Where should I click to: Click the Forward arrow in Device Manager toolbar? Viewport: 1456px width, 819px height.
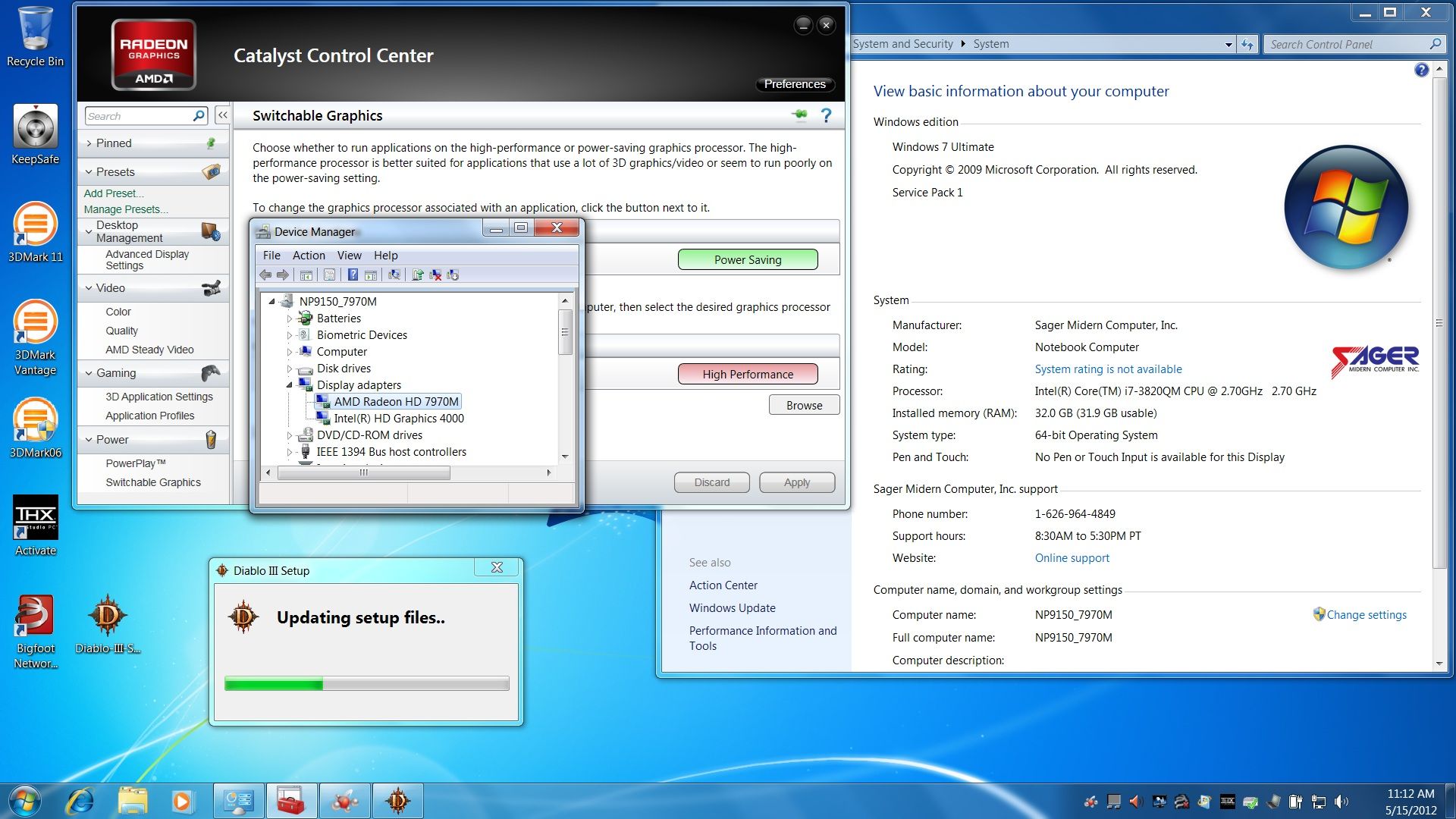[x=283, y=275]
